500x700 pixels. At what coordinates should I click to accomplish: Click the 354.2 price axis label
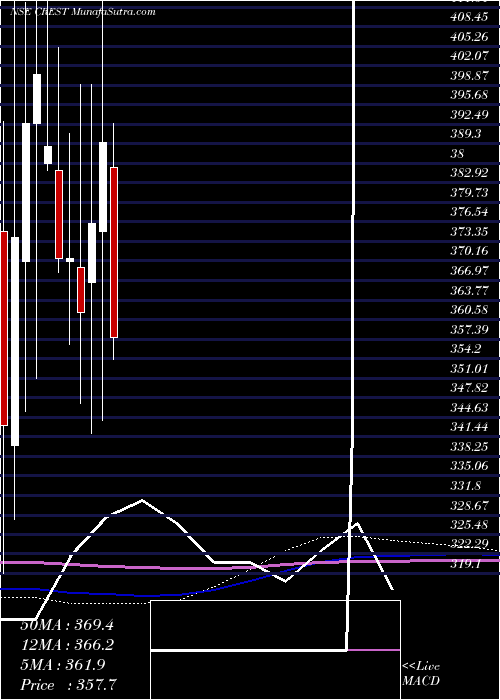(x=465, y=348)
